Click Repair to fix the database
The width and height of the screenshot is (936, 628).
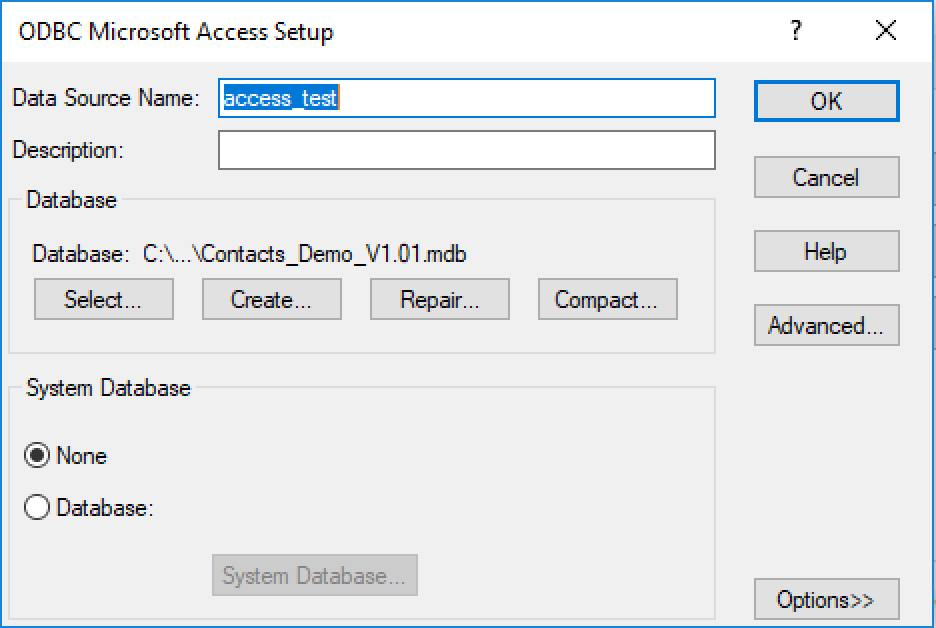coord(440,299)
